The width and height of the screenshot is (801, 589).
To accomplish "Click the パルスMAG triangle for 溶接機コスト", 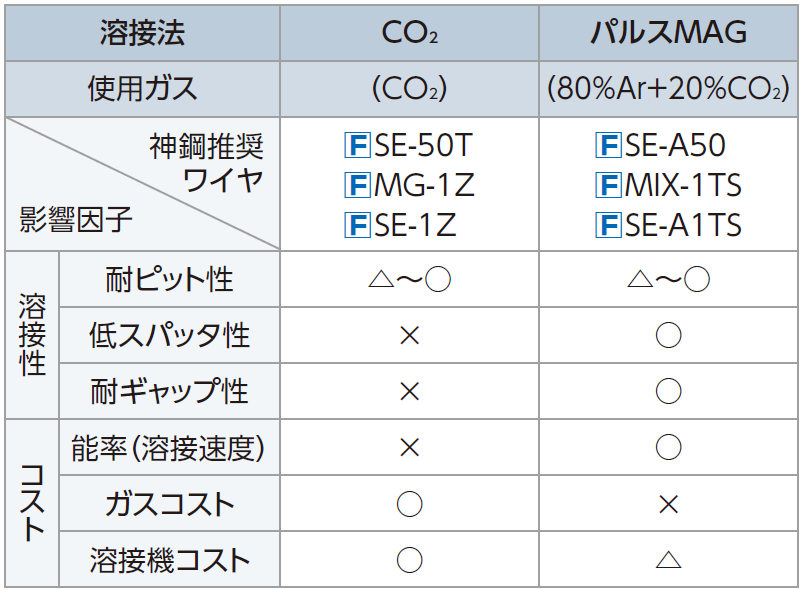I will click(x=669, y=560).
